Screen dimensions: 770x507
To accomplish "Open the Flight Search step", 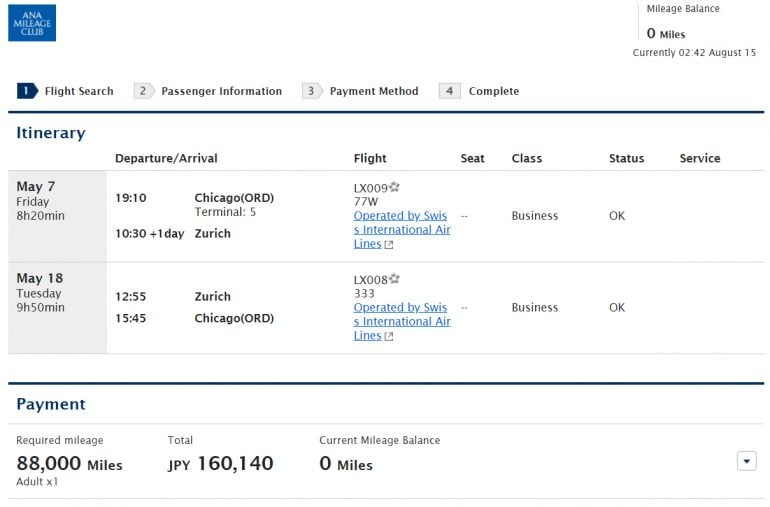I will [x=79, y=91].
